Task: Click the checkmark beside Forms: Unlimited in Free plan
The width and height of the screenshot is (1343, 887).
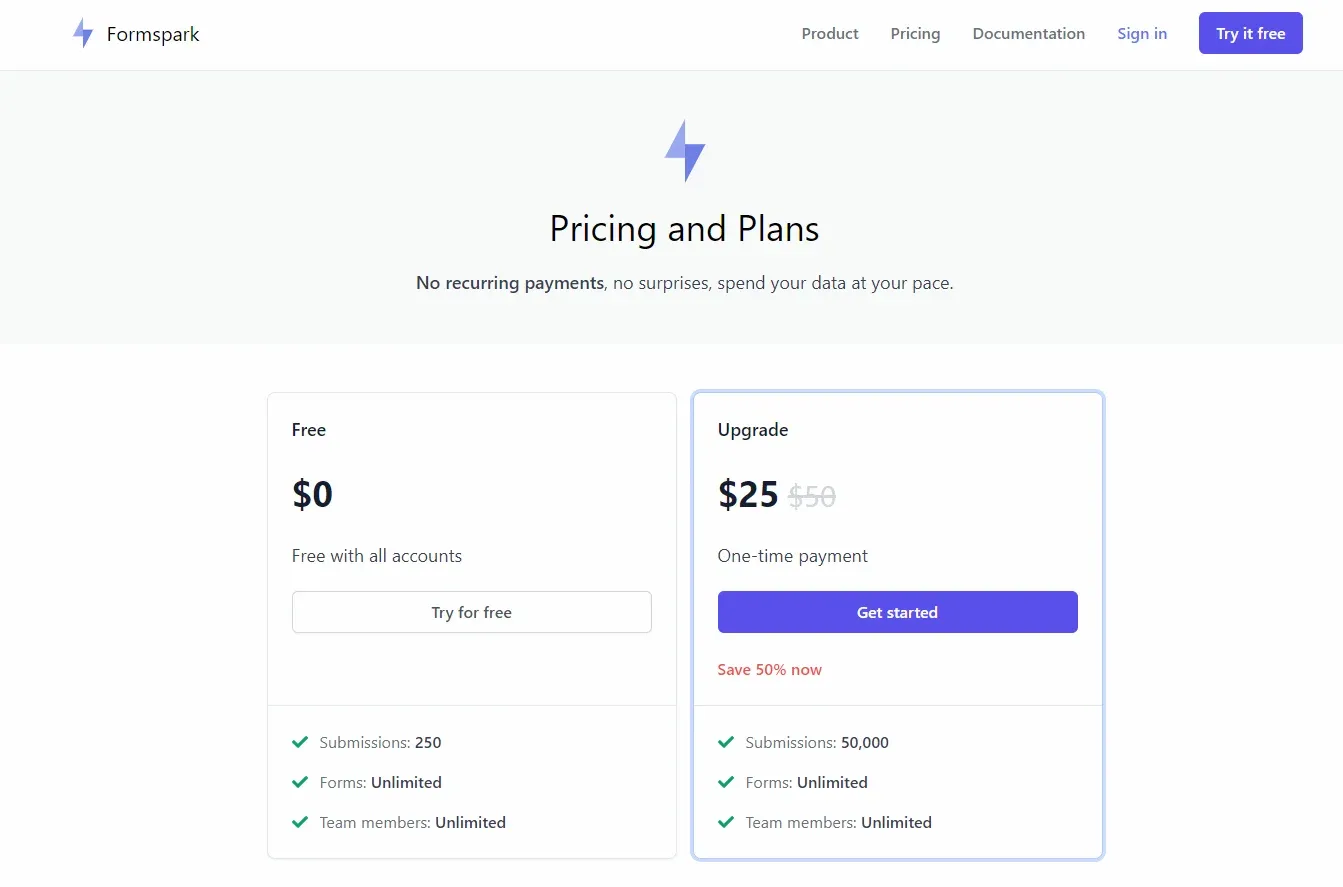Action: [299, 782]
